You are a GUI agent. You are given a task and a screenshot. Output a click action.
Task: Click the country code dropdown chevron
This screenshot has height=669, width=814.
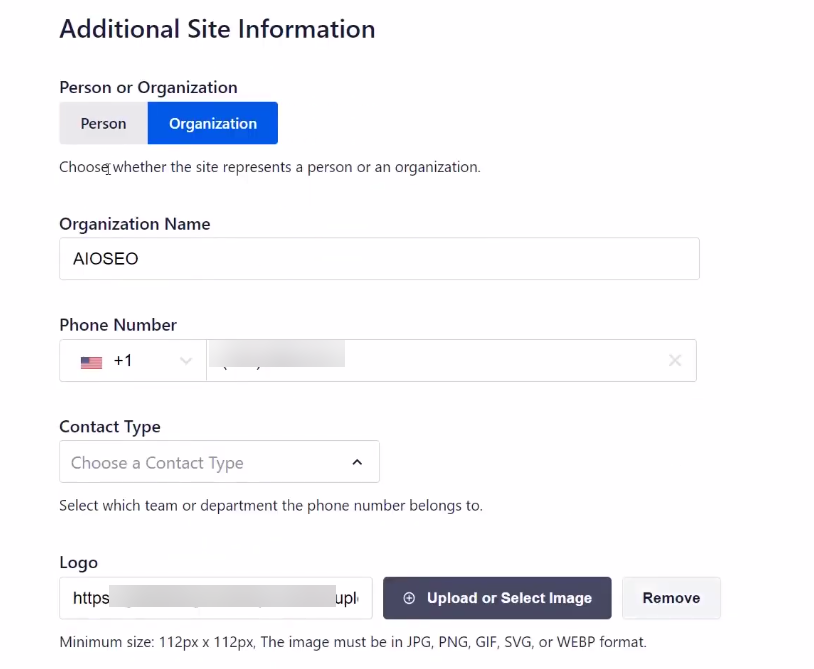(x=186, y=361)
